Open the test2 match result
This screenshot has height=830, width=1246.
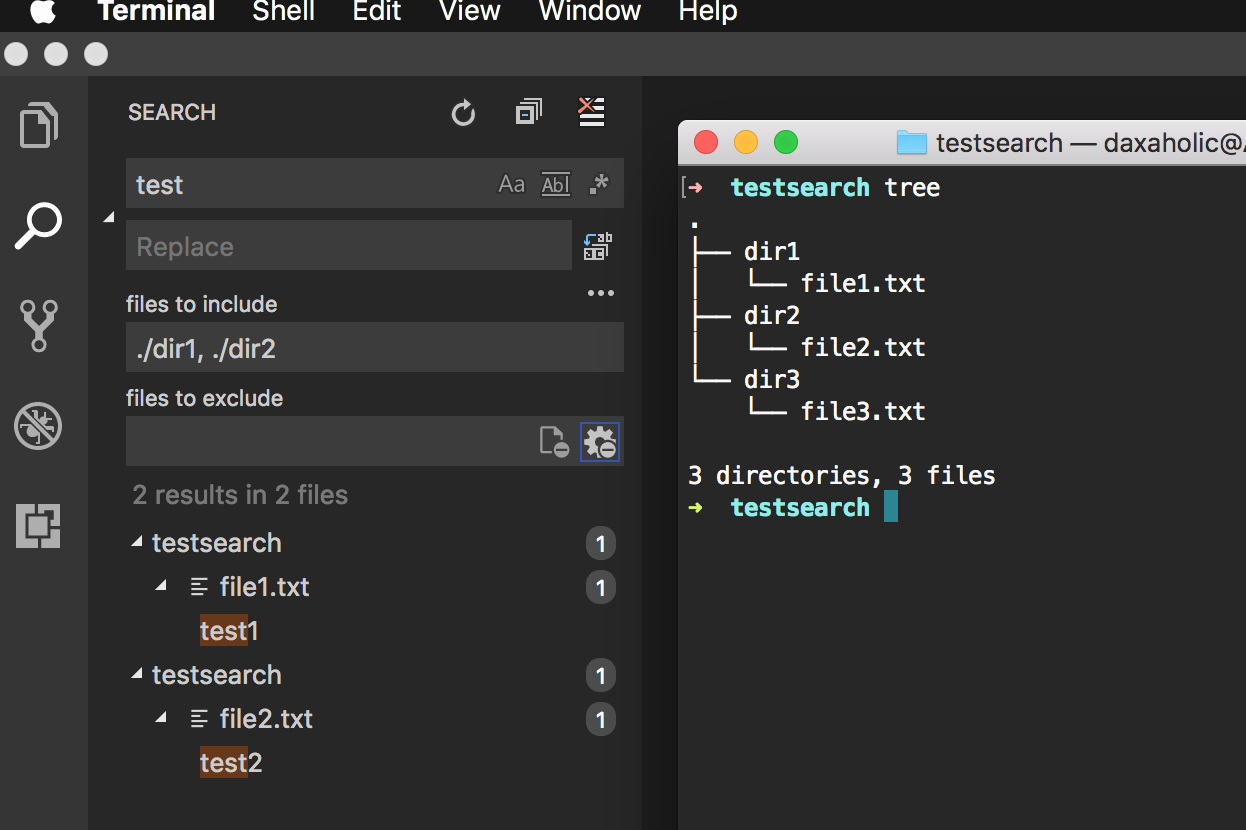(x=231, y=763)
